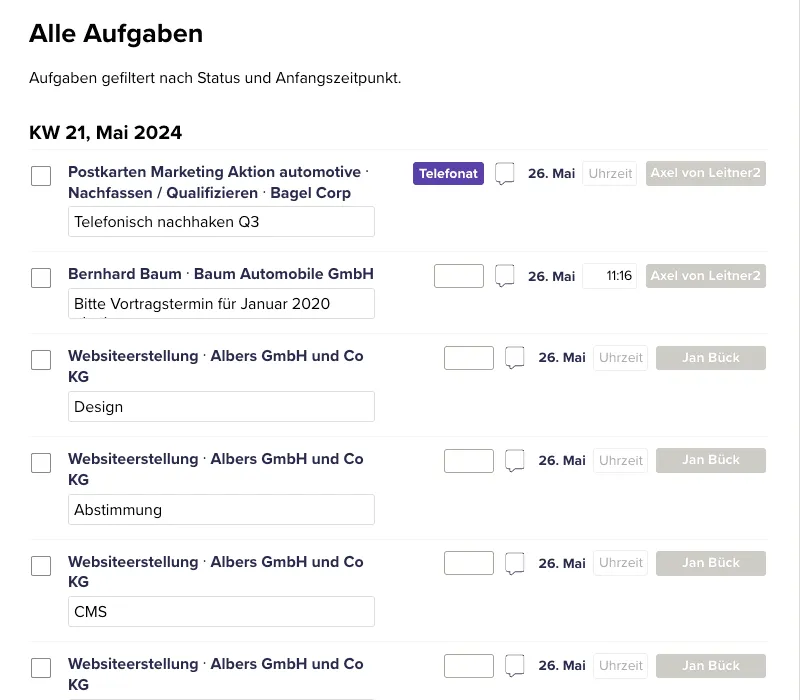Viewport: 800px width, 700px height.
Task: Click the speech bubble icon for the CMS task
Action: 515,564
